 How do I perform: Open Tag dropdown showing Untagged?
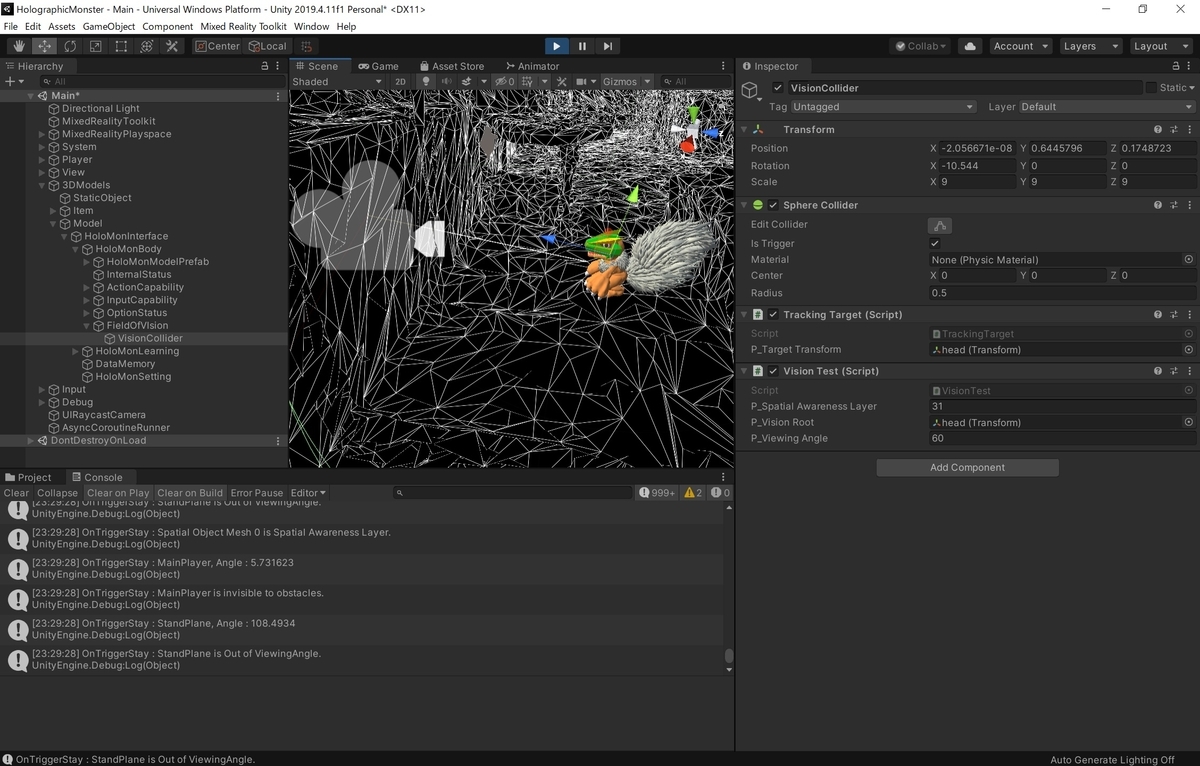click(883, 107)
